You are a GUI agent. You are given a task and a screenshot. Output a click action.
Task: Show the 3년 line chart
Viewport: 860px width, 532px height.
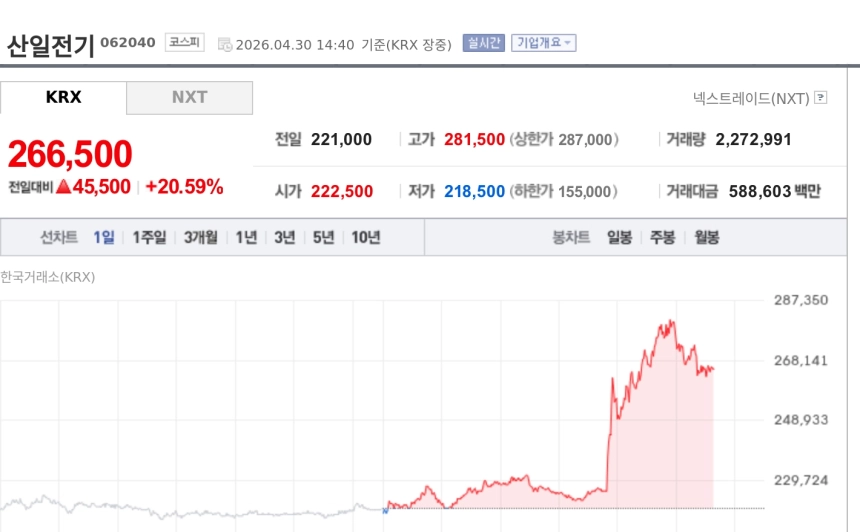pos(285,237)
